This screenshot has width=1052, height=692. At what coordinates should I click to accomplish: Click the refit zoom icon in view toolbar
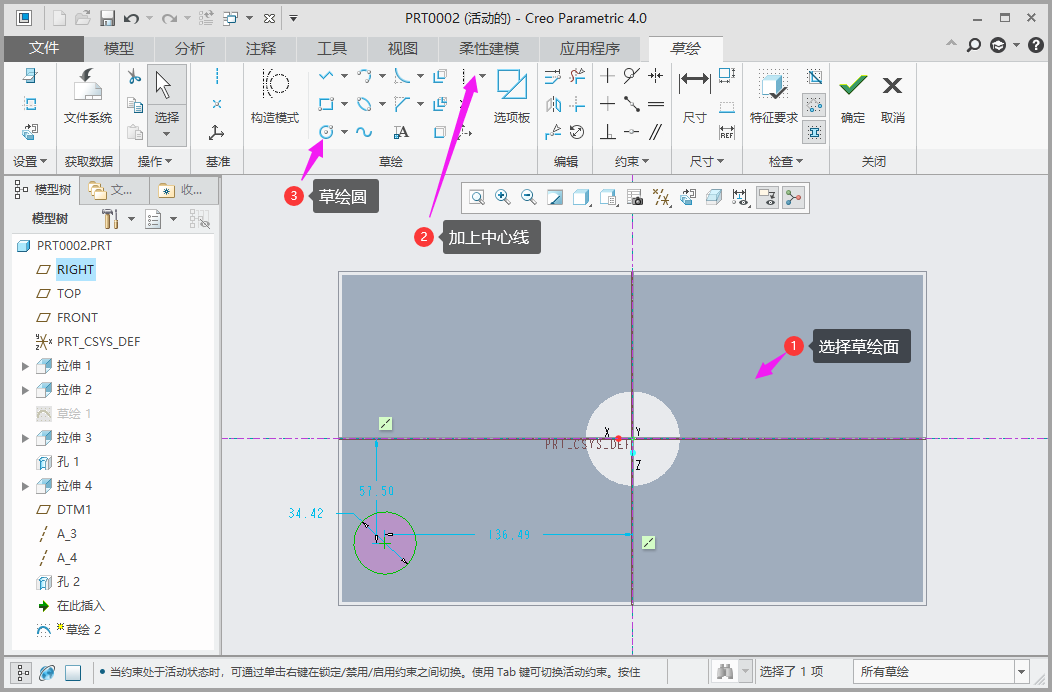click(x=477, y=198)
